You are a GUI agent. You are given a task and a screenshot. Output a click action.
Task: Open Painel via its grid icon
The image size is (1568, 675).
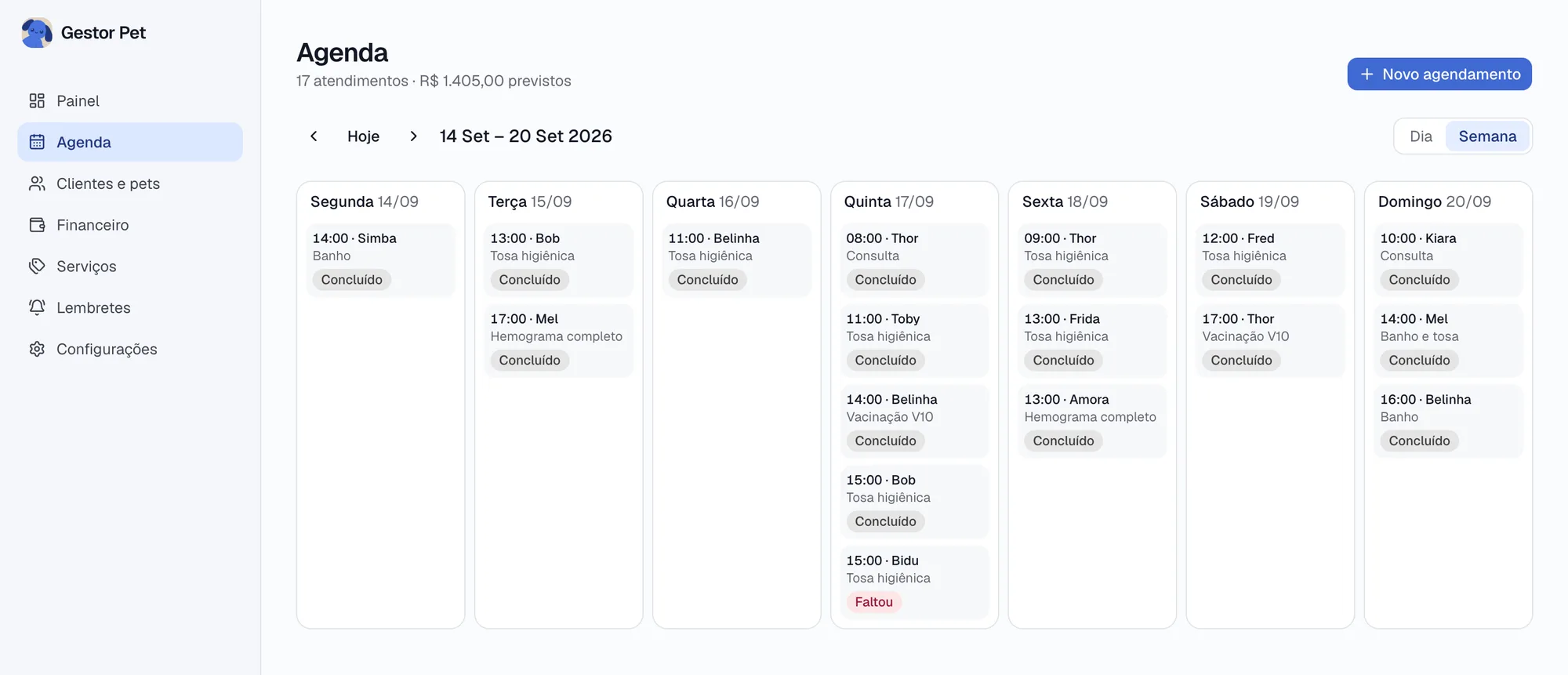coord(37,101)
